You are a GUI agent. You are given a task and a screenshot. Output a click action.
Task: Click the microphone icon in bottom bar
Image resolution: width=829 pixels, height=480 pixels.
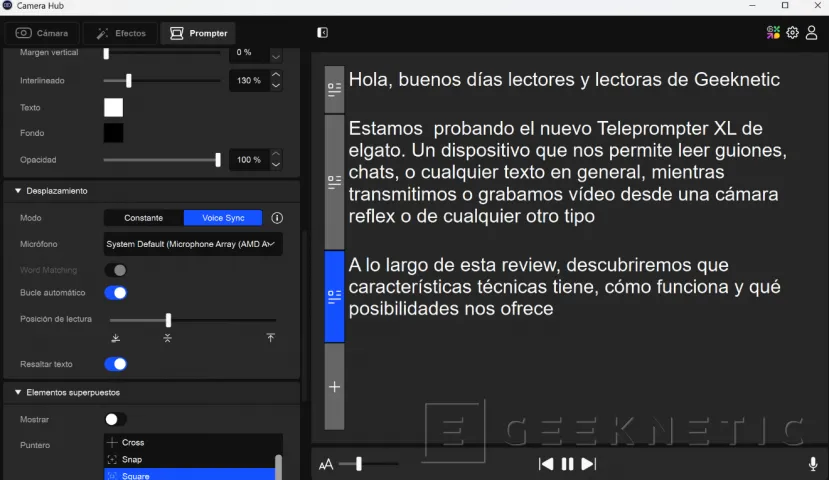813,464
